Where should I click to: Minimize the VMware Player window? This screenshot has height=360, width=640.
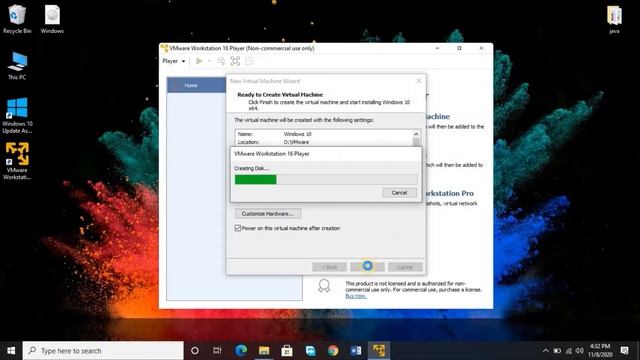click(x=437, y=48)
